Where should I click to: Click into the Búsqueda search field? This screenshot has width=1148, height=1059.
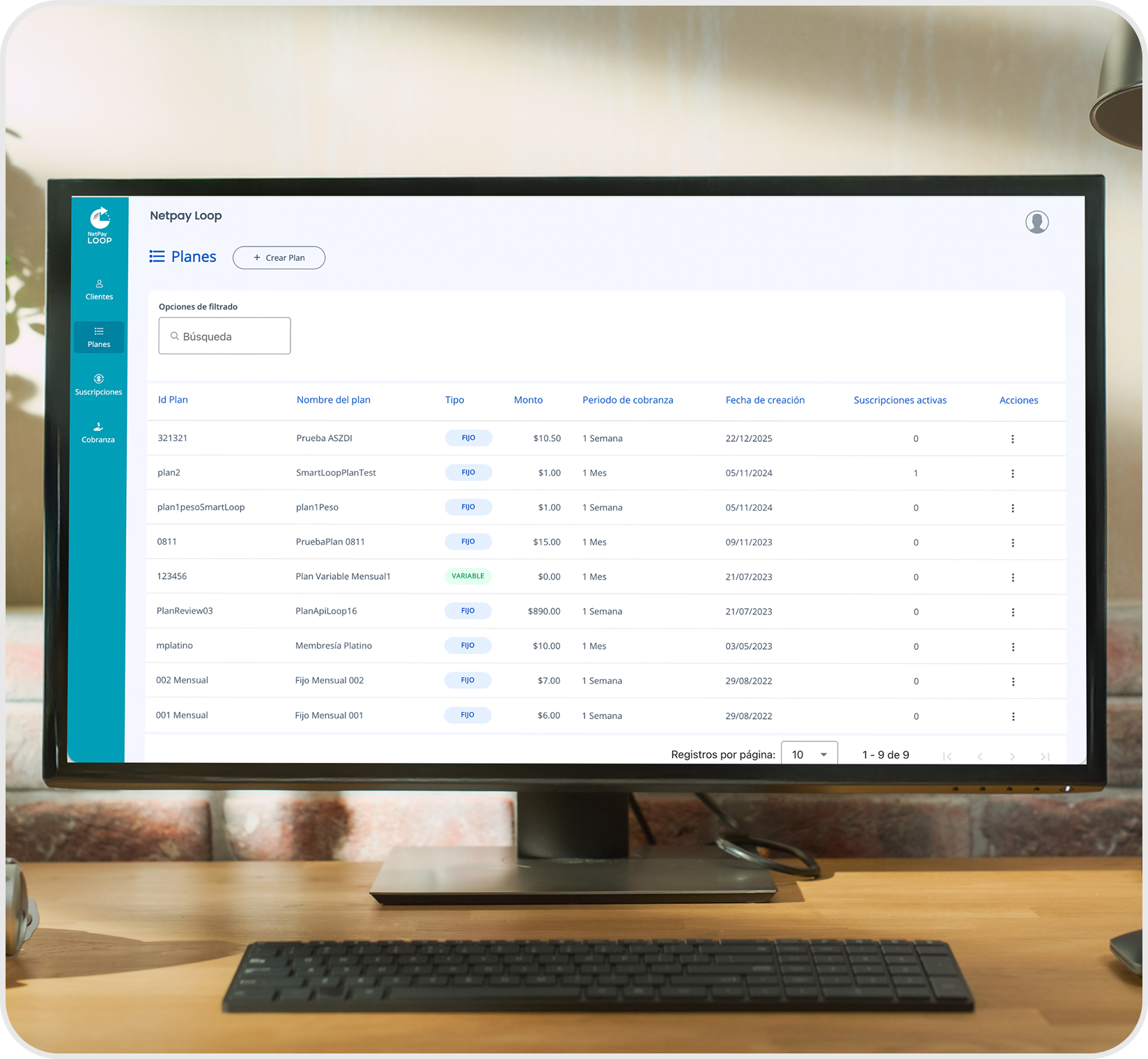point(224,337)
